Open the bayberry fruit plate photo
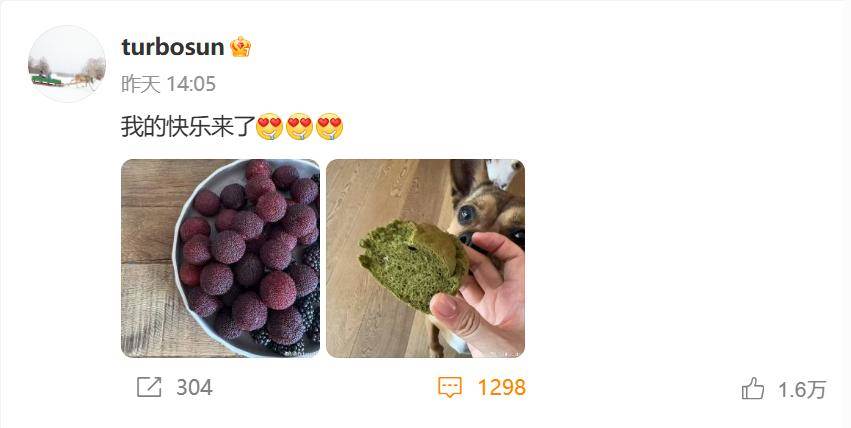 (220, 258)
